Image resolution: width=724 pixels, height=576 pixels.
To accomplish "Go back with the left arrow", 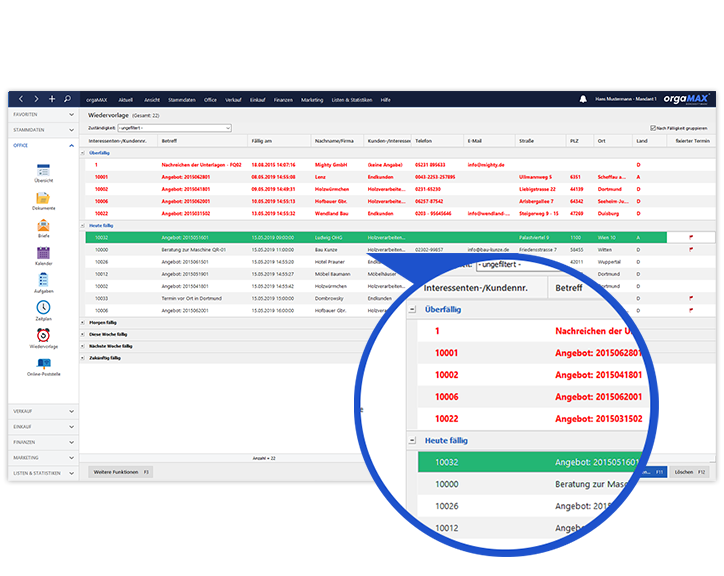I will click(x=21, y=99).
